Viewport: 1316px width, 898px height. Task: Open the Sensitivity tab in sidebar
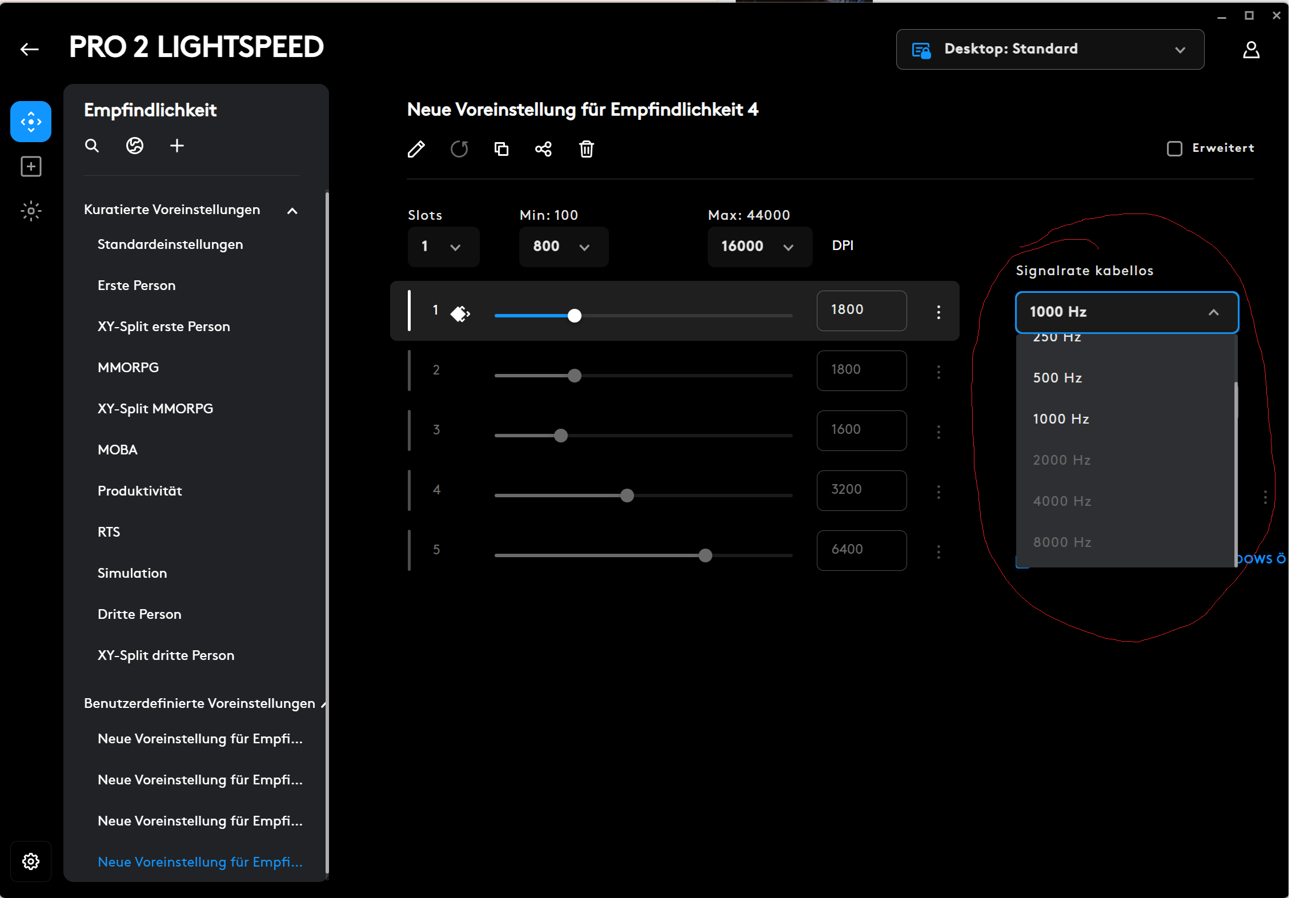(x=31, y=122)
